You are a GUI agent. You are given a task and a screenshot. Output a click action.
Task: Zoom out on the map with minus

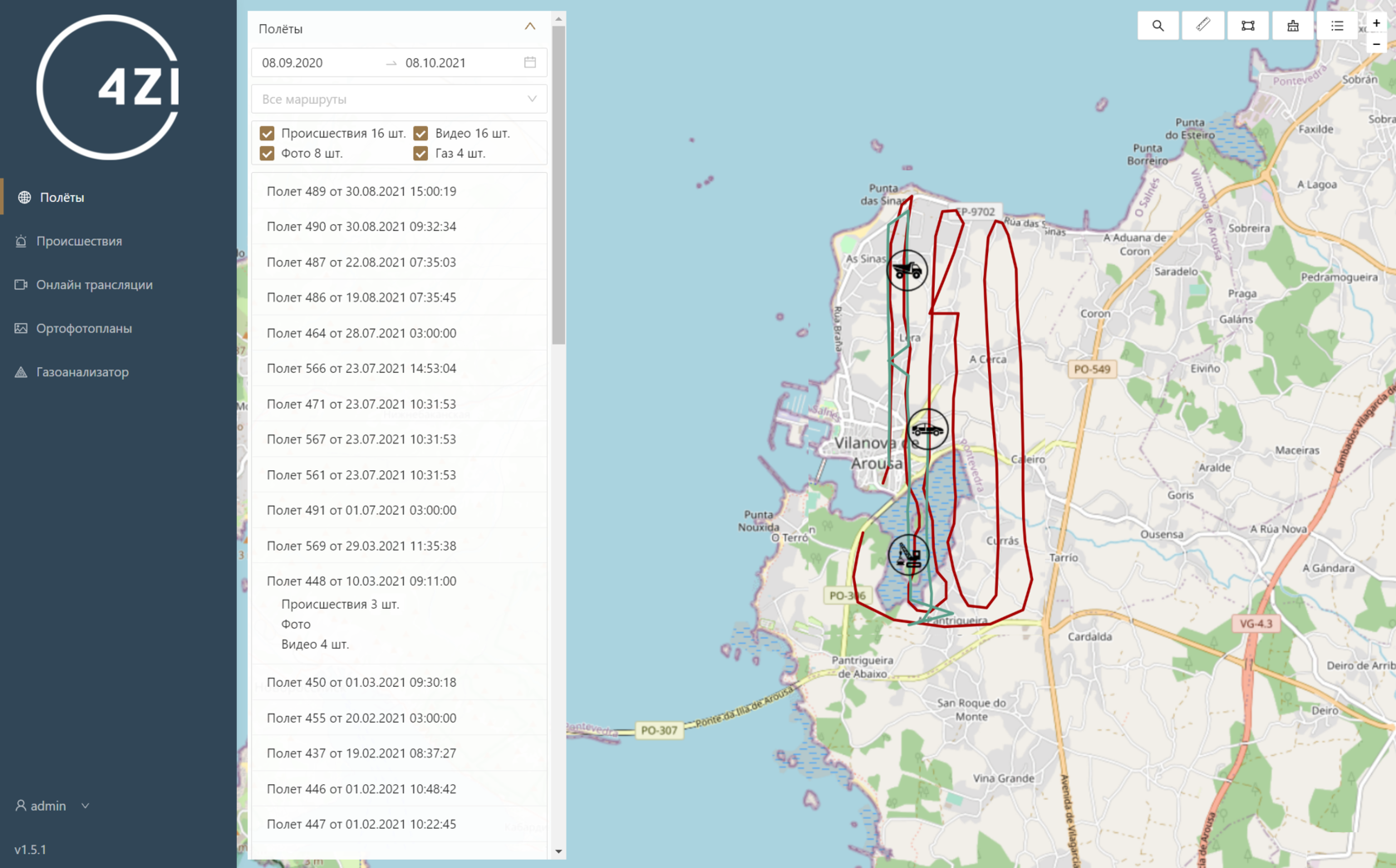pos(1376,44)
